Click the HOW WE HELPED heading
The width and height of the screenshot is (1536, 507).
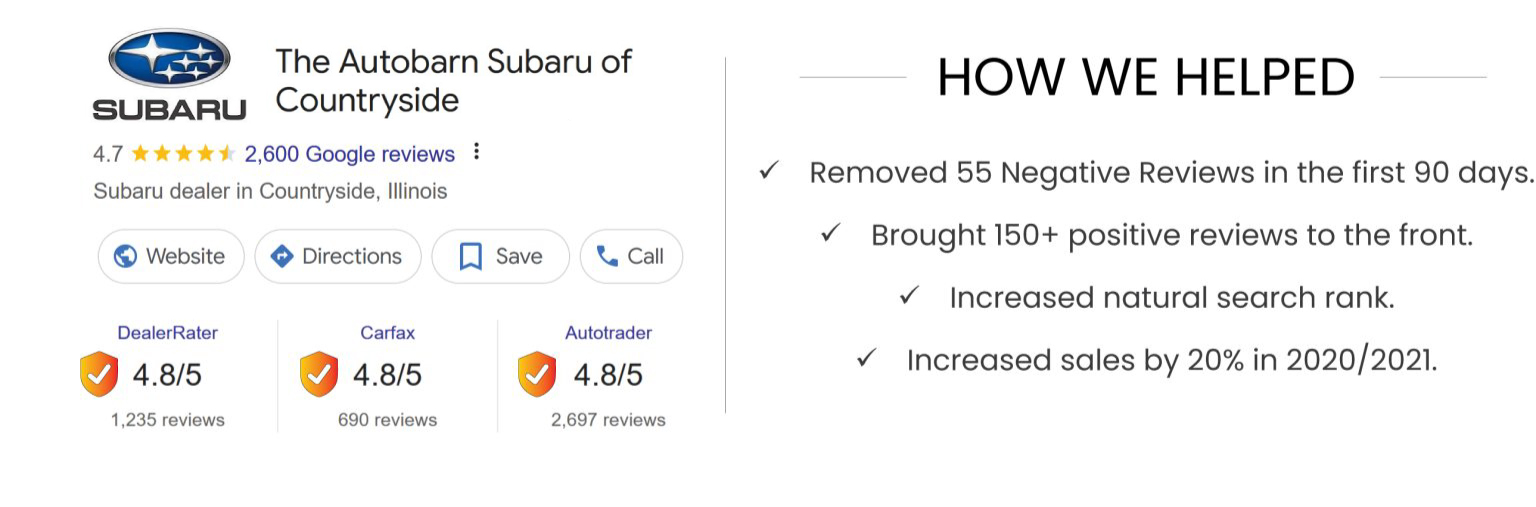1145,77
